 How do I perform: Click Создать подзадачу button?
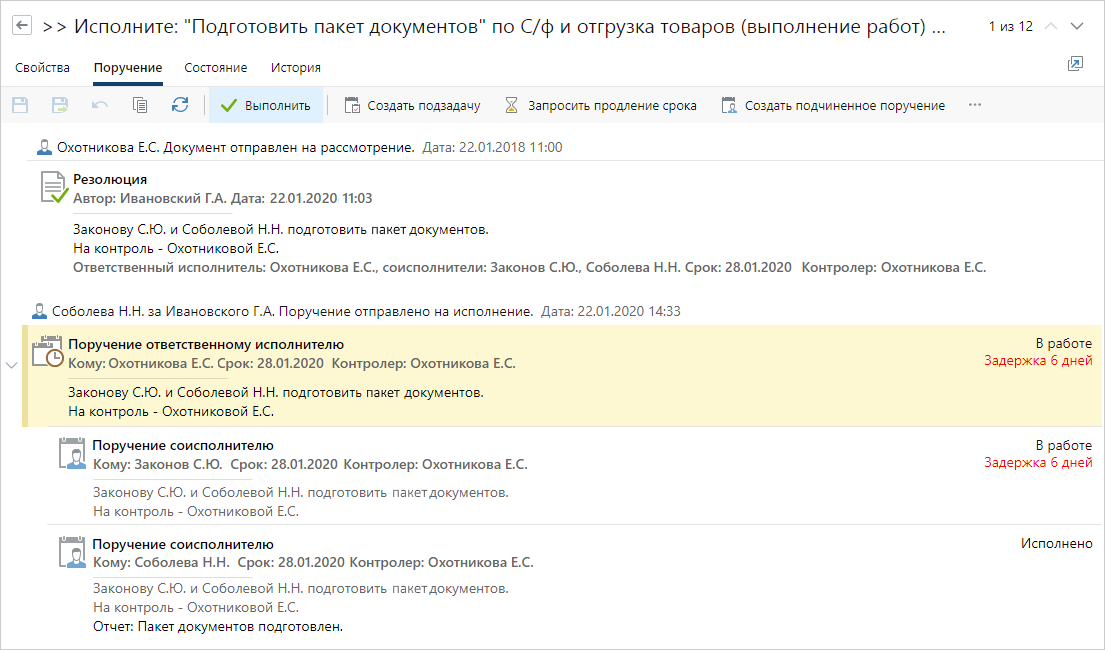[412, 105]
